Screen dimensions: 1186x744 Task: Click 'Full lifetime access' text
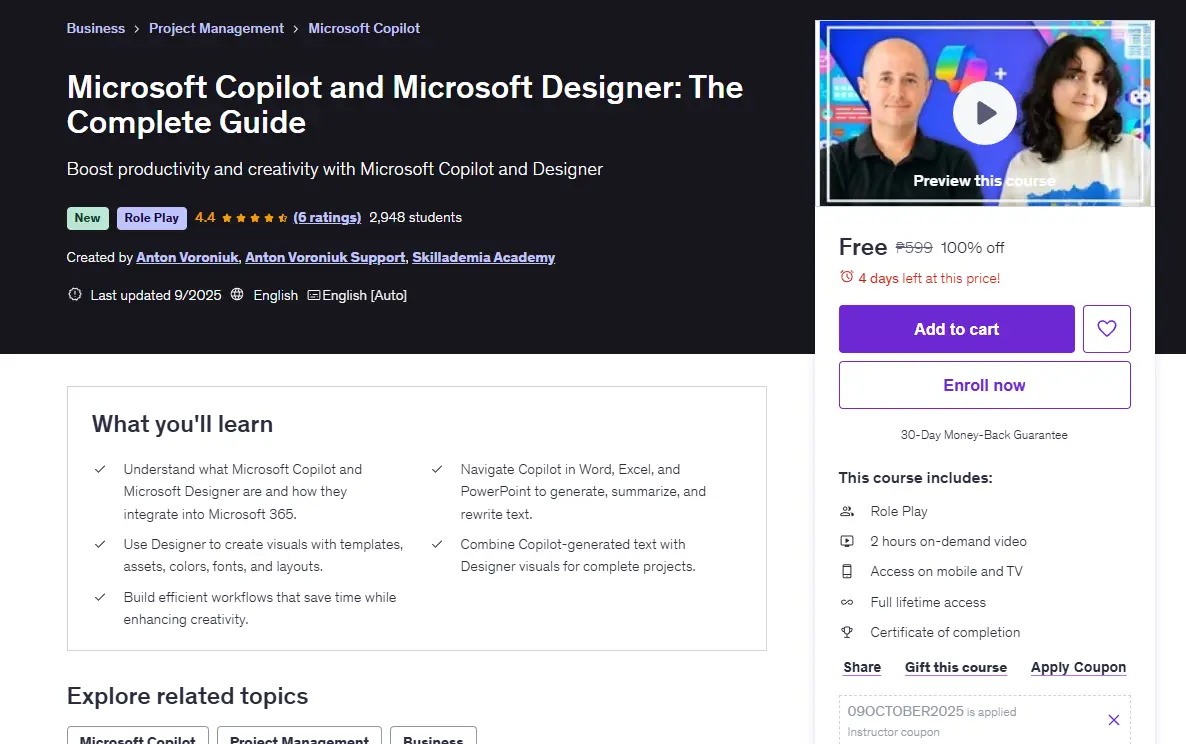pos(928,603)
